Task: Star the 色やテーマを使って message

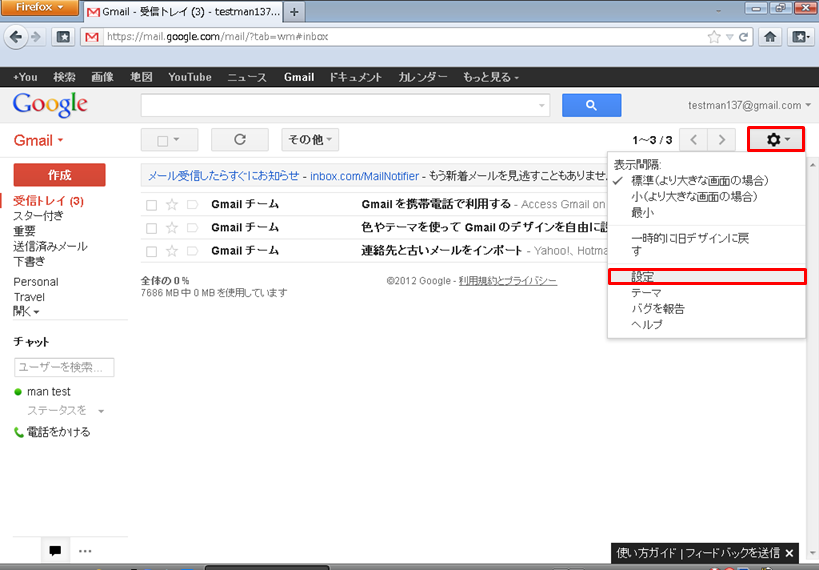Action: tap(172, 228)
